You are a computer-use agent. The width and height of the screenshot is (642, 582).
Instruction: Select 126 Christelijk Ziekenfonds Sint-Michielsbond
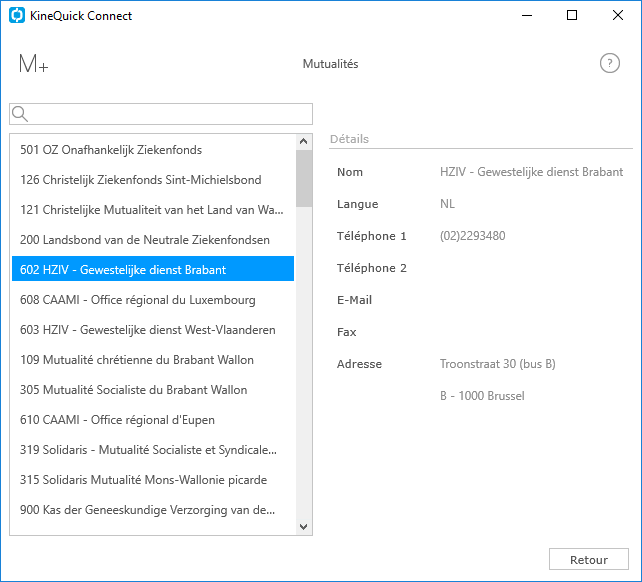coord(153,180)
